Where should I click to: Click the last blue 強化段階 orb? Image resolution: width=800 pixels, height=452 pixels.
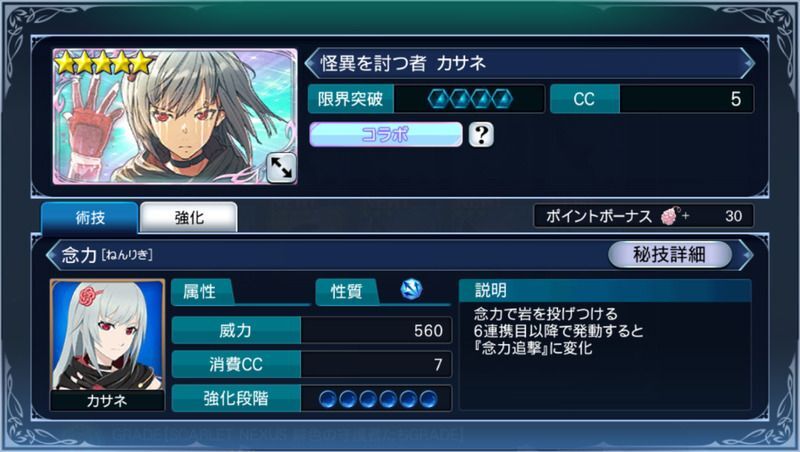coord(428,398)
